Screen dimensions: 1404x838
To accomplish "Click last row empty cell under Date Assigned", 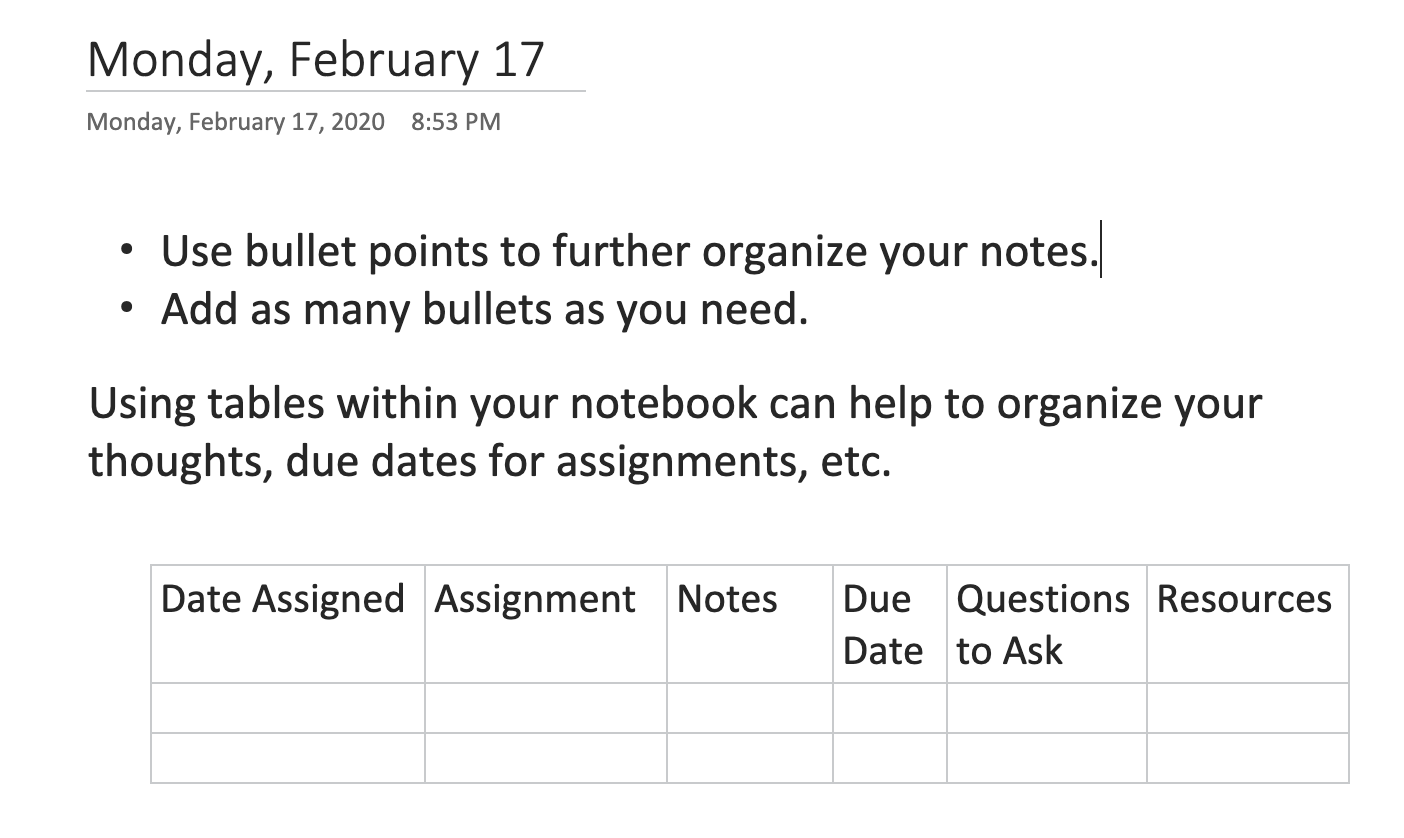I will (x=288, y=758).
